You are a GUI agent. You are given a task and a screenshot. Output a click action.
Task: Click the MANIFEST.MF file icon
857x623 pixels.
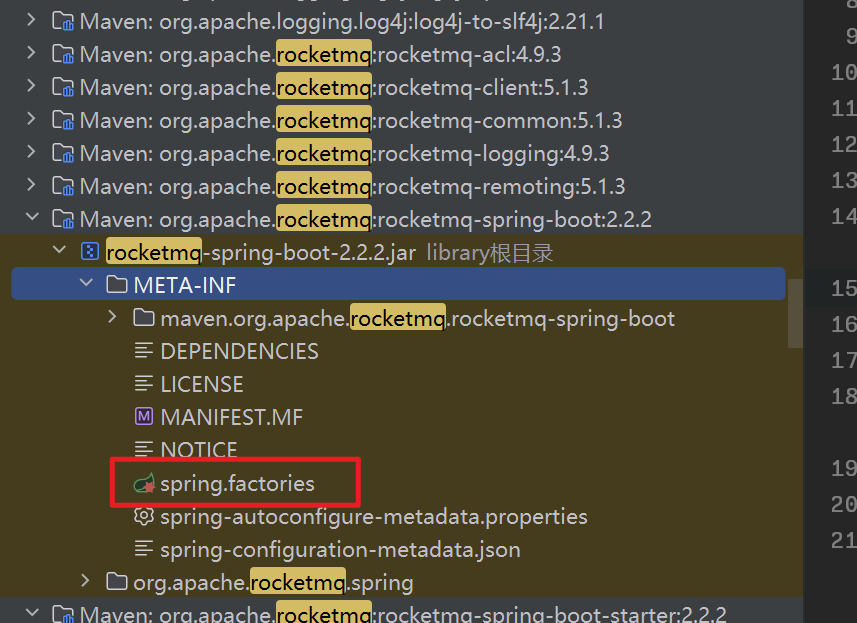[x=142, y=417]
